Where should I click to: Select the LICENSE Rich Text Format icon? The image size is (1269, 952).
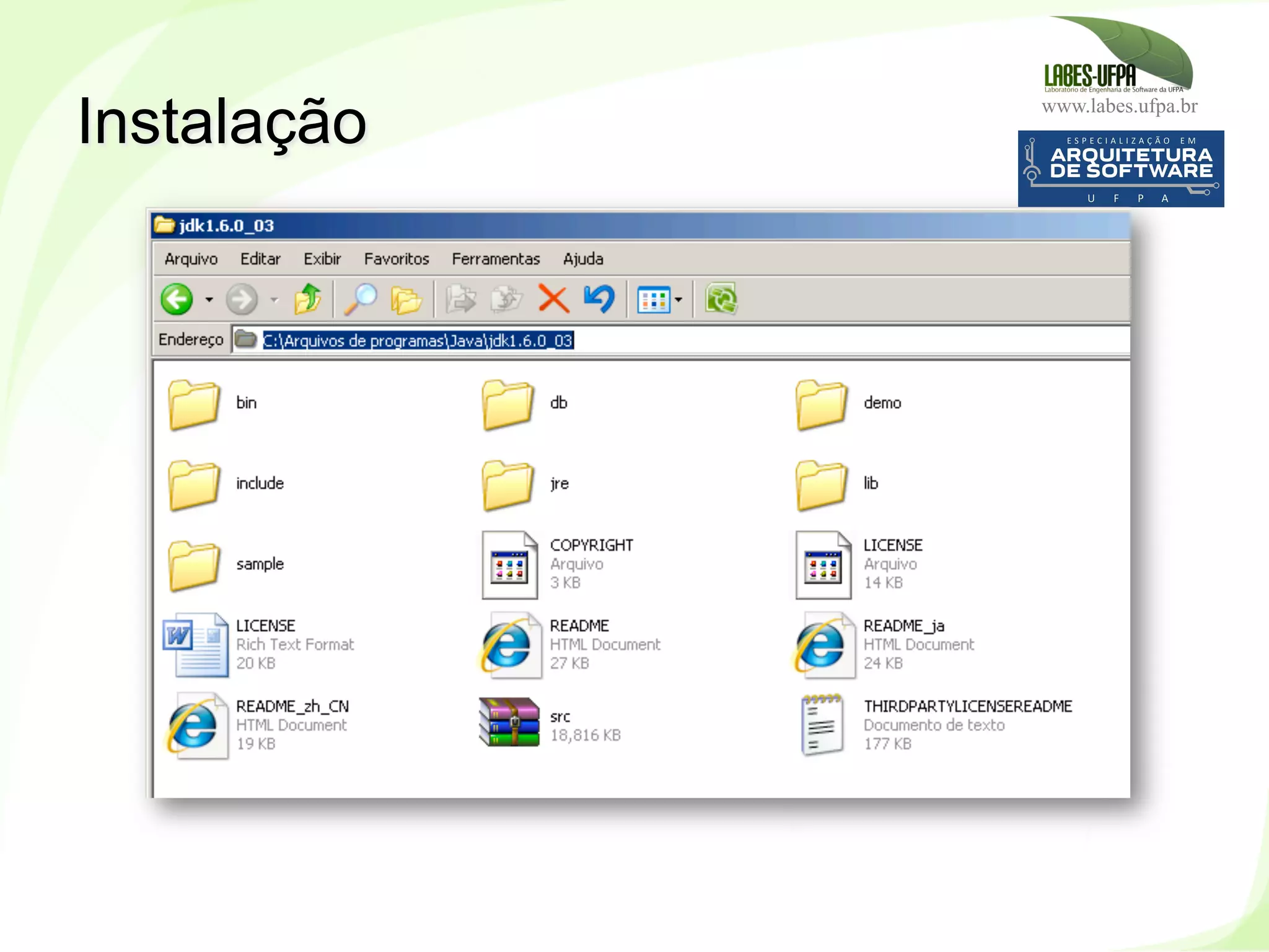[195, 645]
